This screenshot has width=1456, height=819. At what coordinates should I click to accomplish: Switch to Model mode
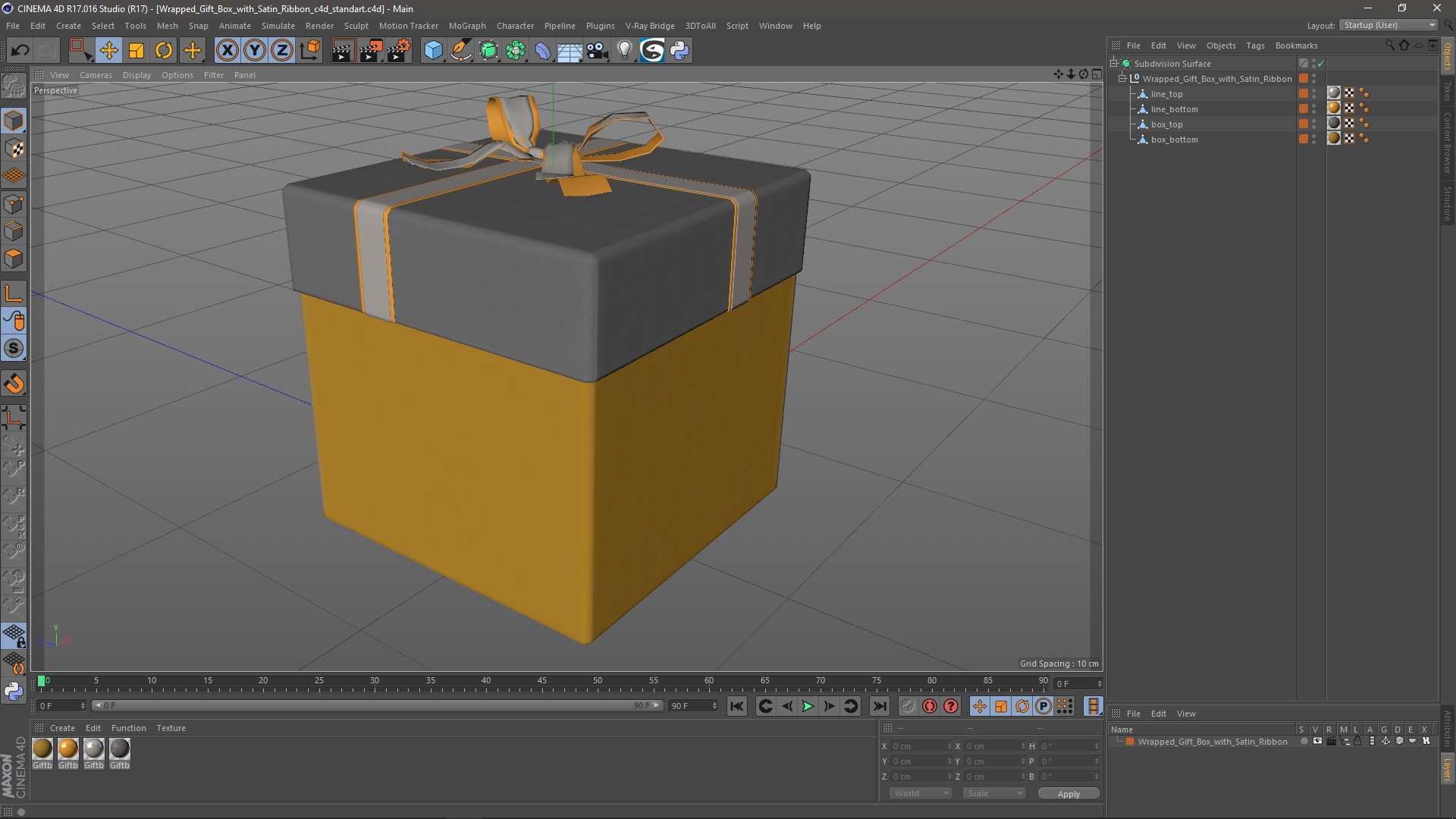pyautogui.click(x=14, y=121)
